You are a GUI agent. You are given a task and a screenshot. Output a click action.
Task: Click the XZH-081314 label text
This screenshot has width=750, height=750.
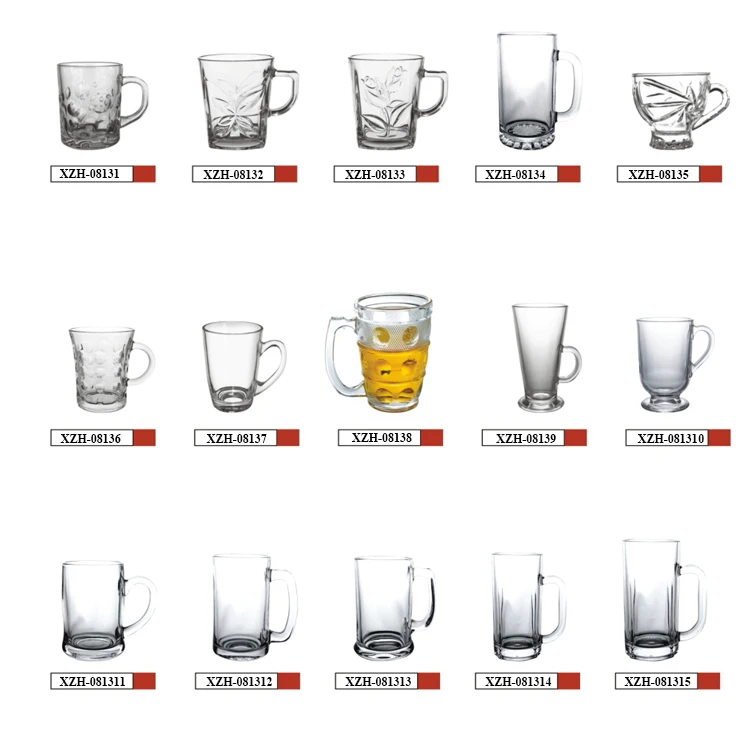pyautogui.click(x=518, y=681)
